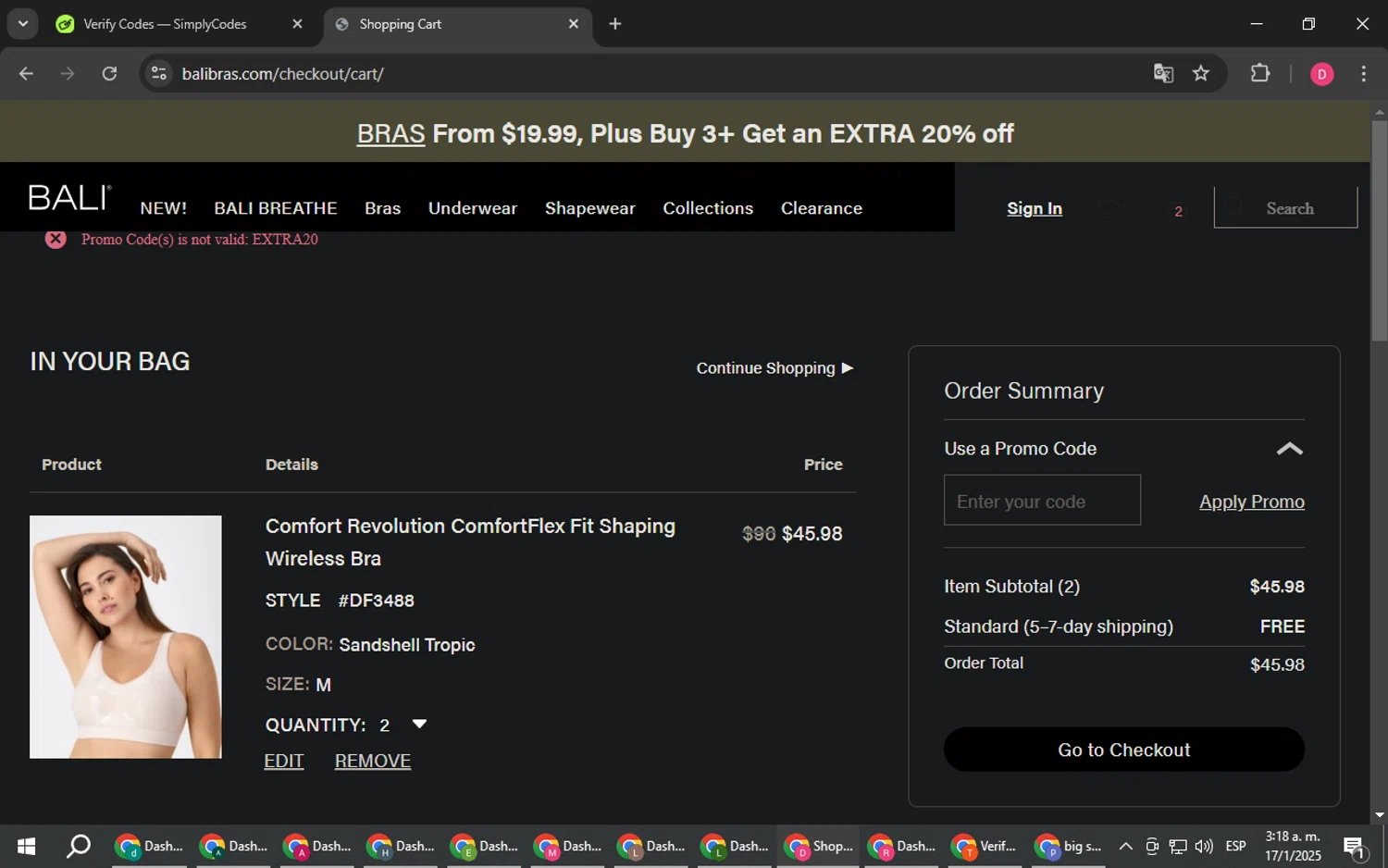Open the network icon in the tray
Image resolution: width=1388 pixels, height=868 pixels.
[x=1178, y=846]
